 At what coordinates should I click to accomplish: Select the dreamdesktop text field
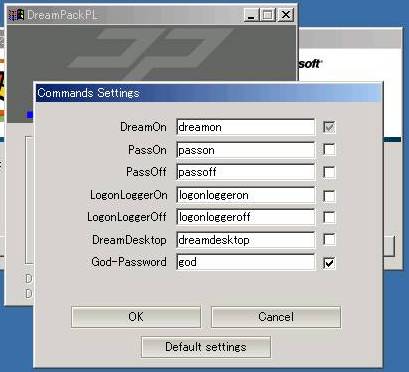tap(246, 240)
